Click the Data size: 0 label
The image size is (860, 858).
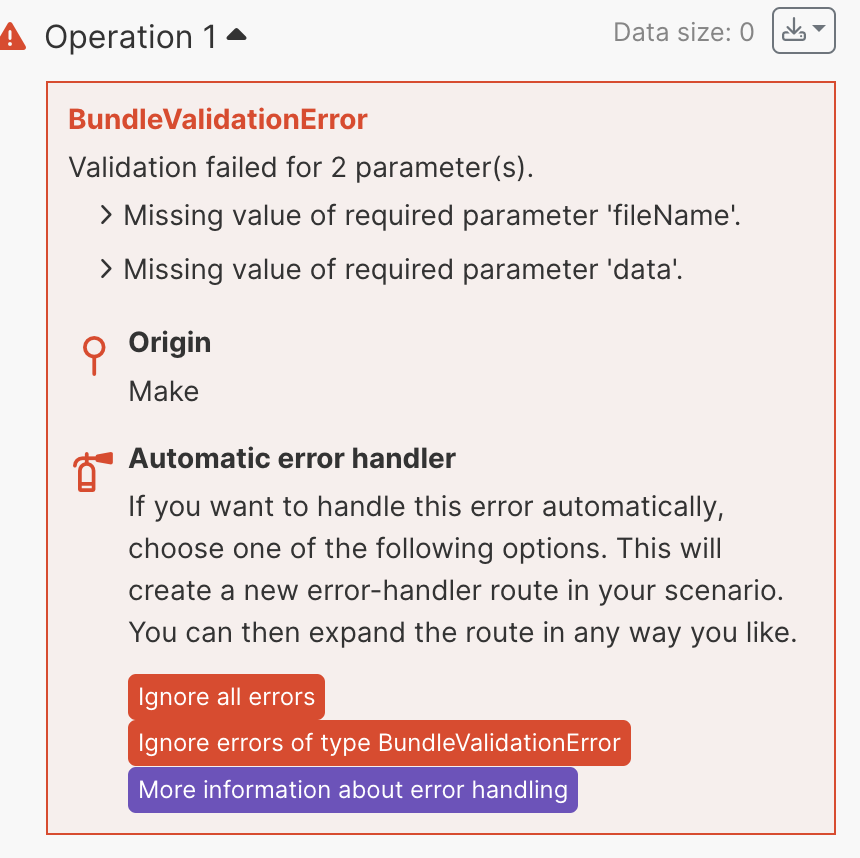tap(684, 33)
